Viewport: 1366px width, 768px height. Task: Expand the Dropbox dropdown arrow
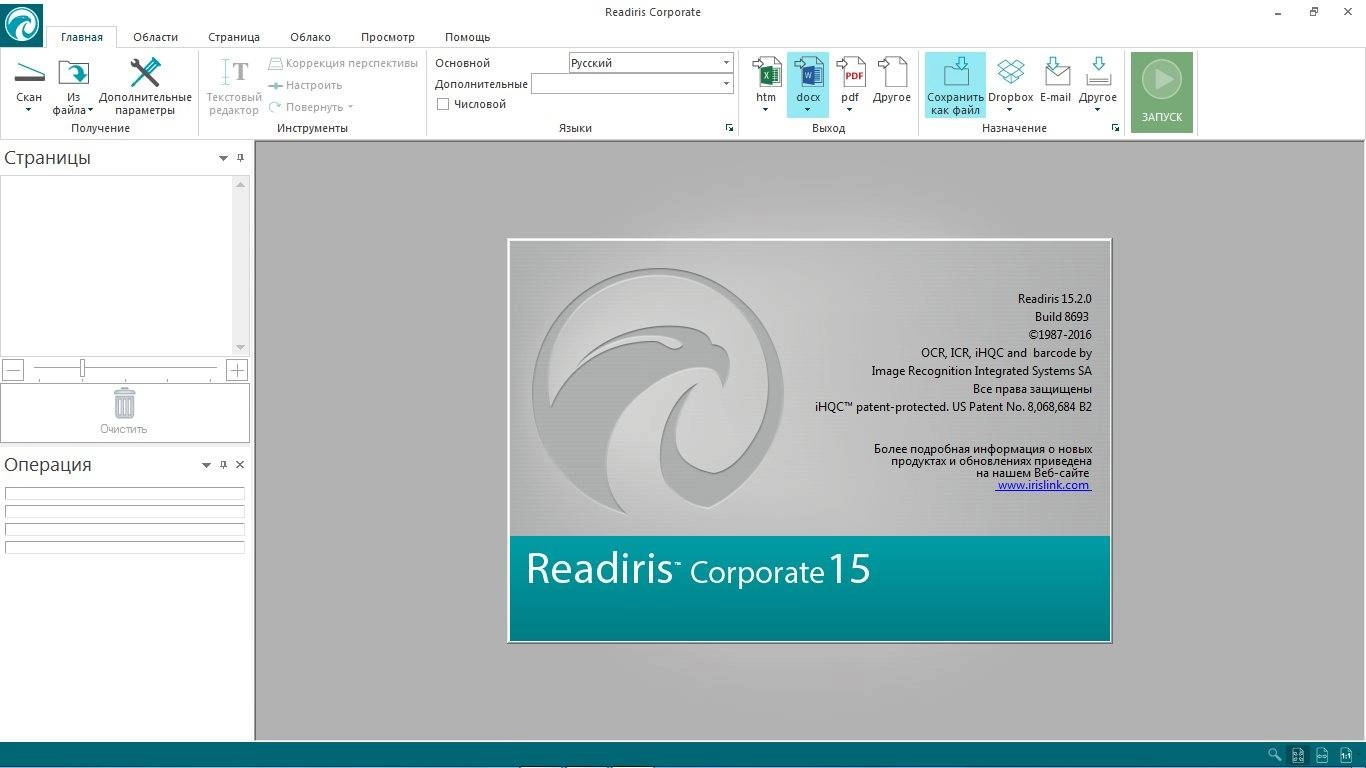pos(1011,110)
